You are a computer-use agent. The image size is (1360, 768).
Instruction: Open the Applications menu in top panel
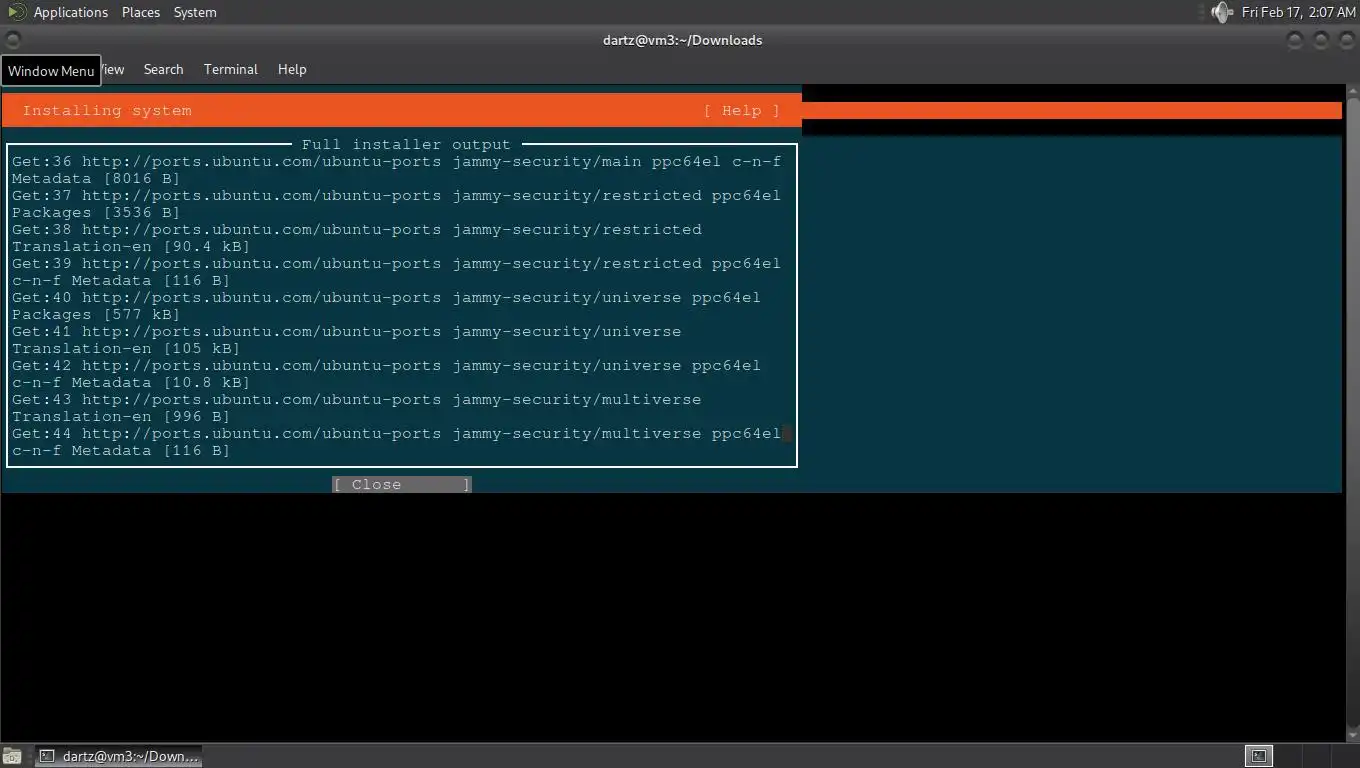point(70,12)
